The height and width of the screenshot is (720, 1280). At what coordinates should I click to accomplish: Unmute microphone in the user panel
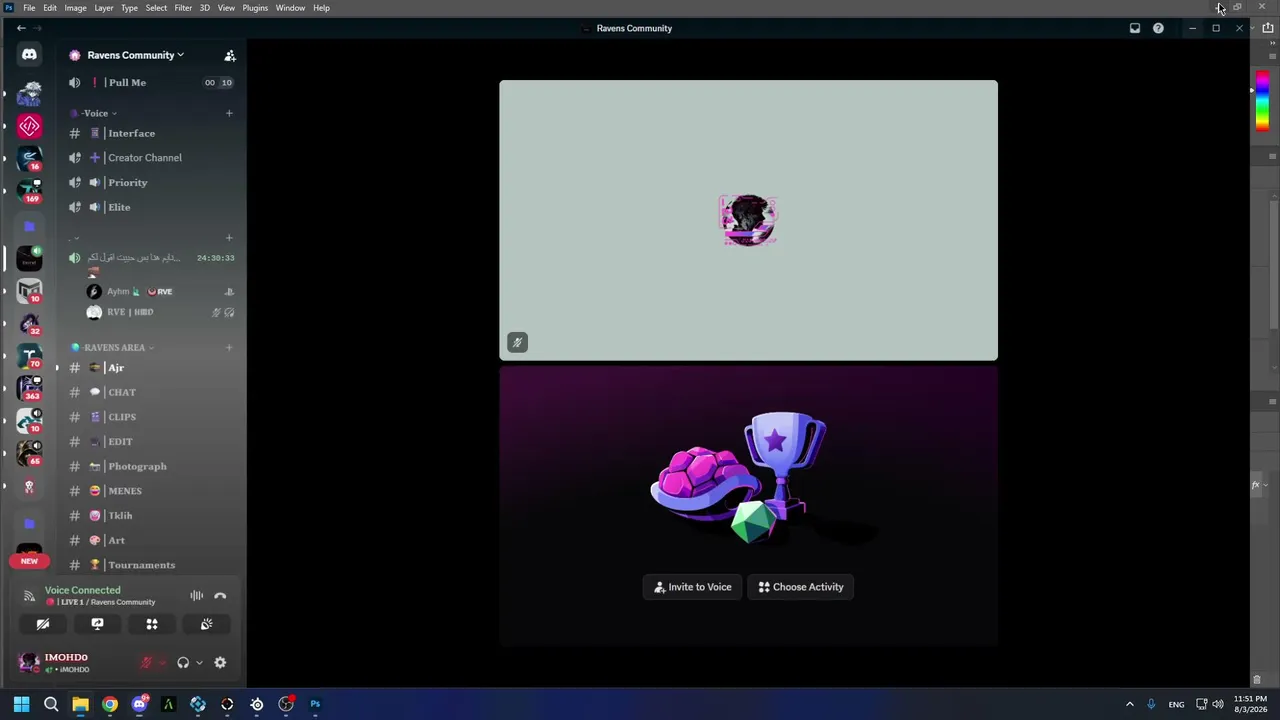pyautogui.click(x=146, y=662)
